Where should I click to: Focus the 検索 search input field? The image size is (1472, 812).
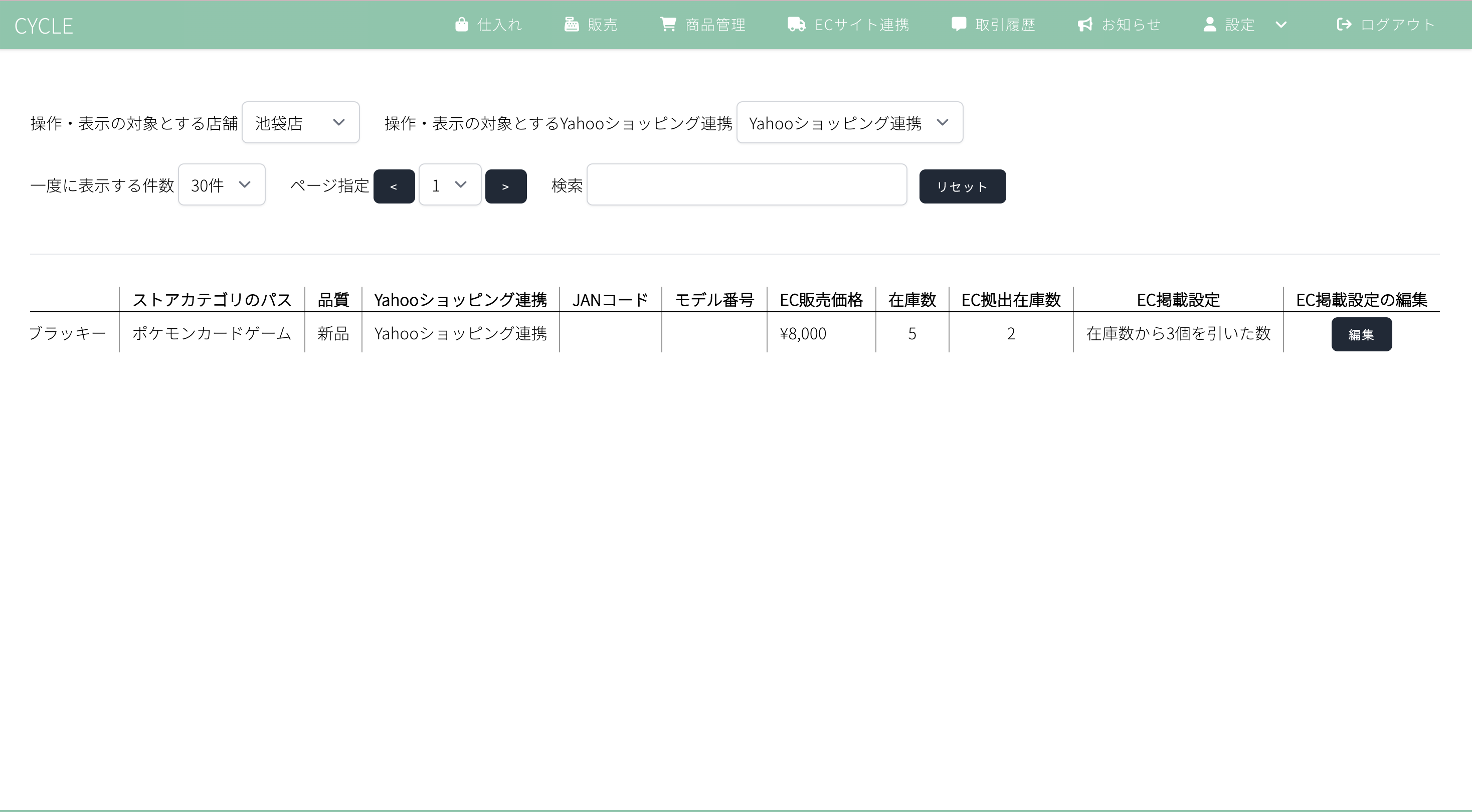tap(747, 185)
